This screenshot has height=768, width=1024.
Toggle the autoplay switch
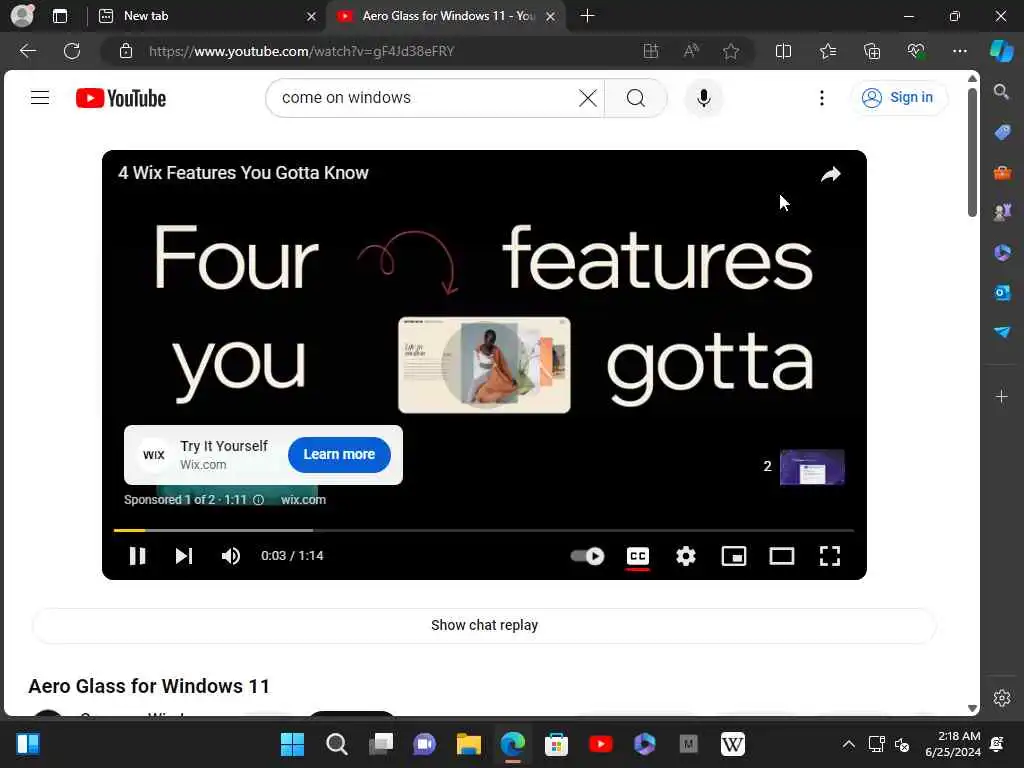coord(587,556)
